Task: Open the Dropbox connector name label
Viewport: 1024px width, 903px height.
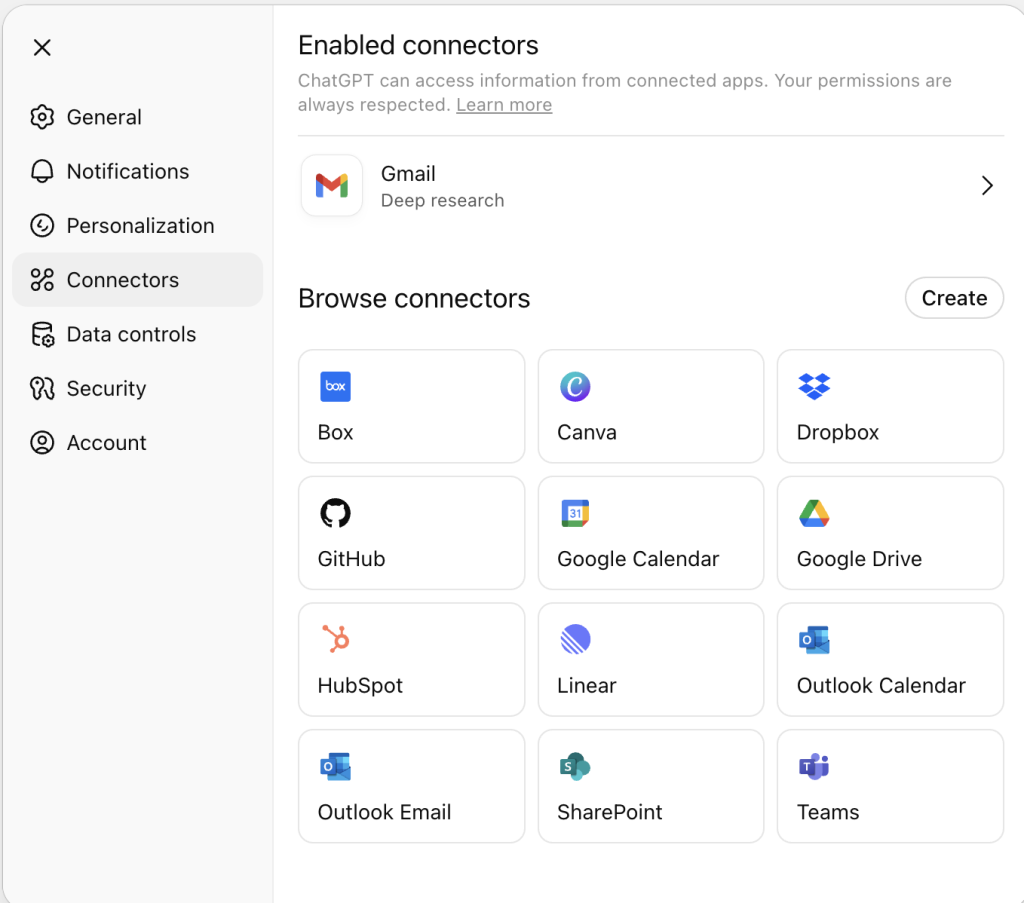Action: coord(838,432)
